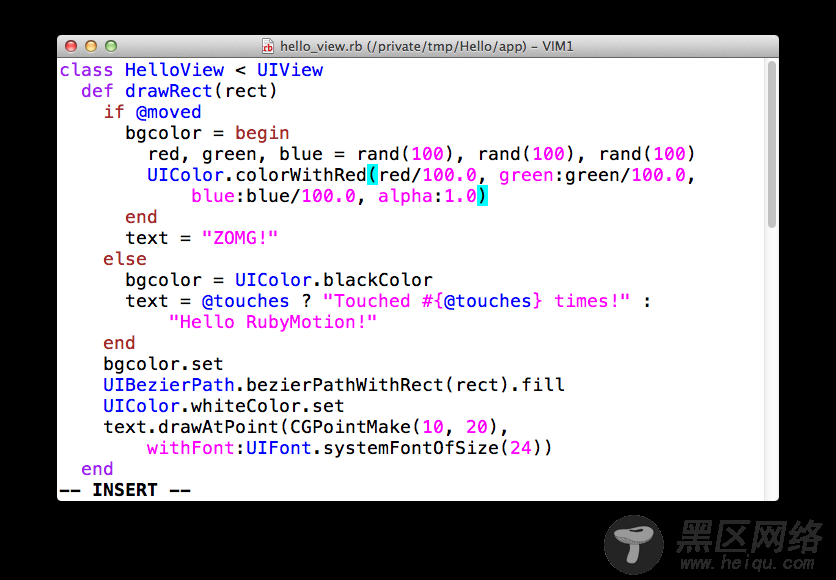This screenshot has height=580, width=836.
Task: Click the red close window button
Action: click(71, 46)
